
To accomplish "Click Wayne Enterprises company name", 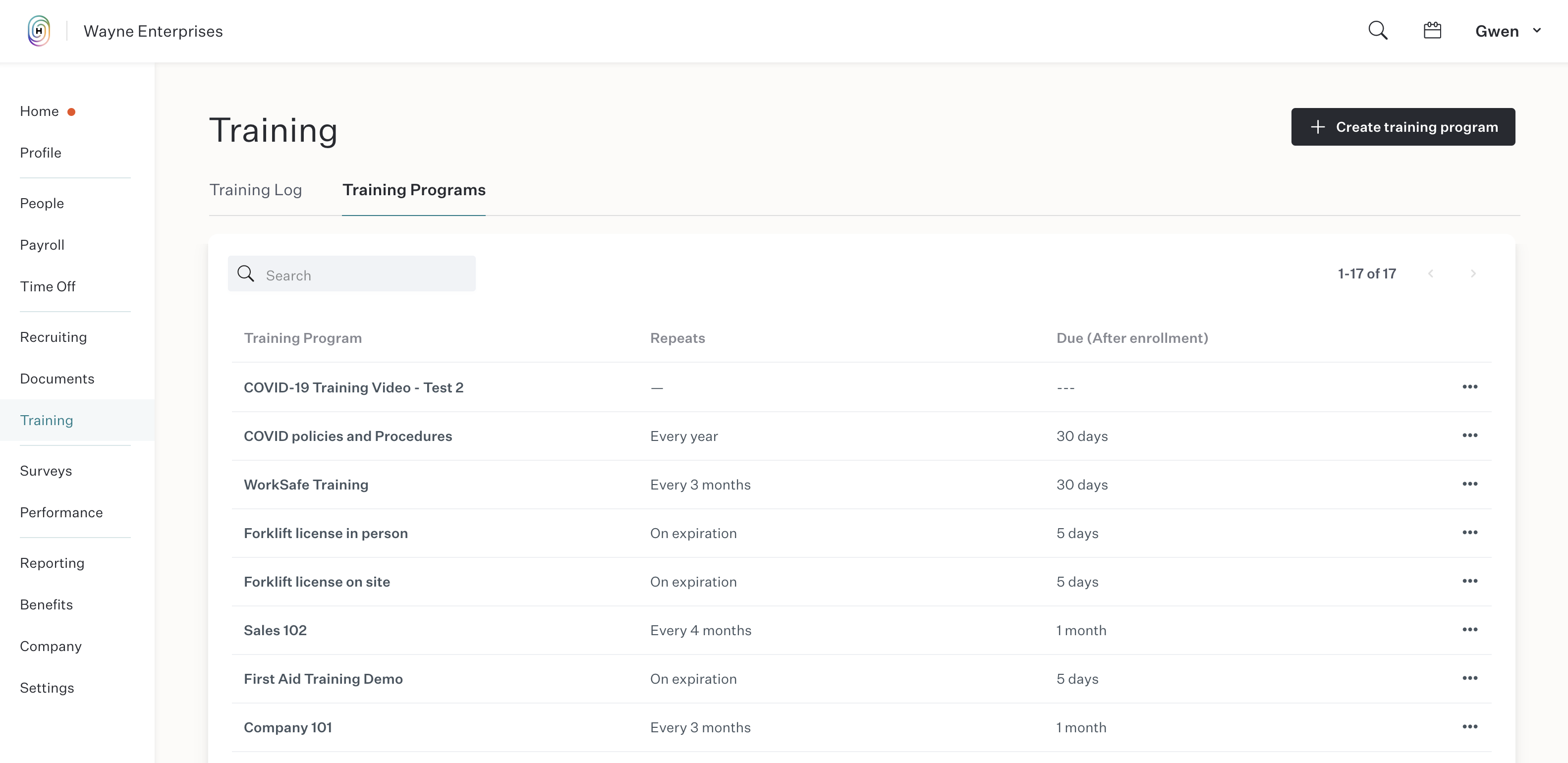I will (154, 31).
